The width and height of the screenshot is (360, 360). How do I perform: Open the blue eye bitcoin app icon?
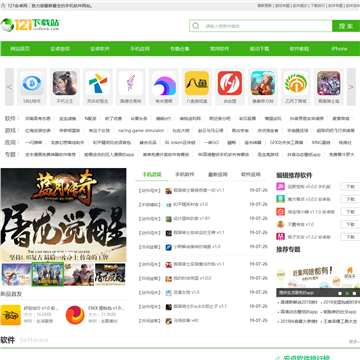32,83
